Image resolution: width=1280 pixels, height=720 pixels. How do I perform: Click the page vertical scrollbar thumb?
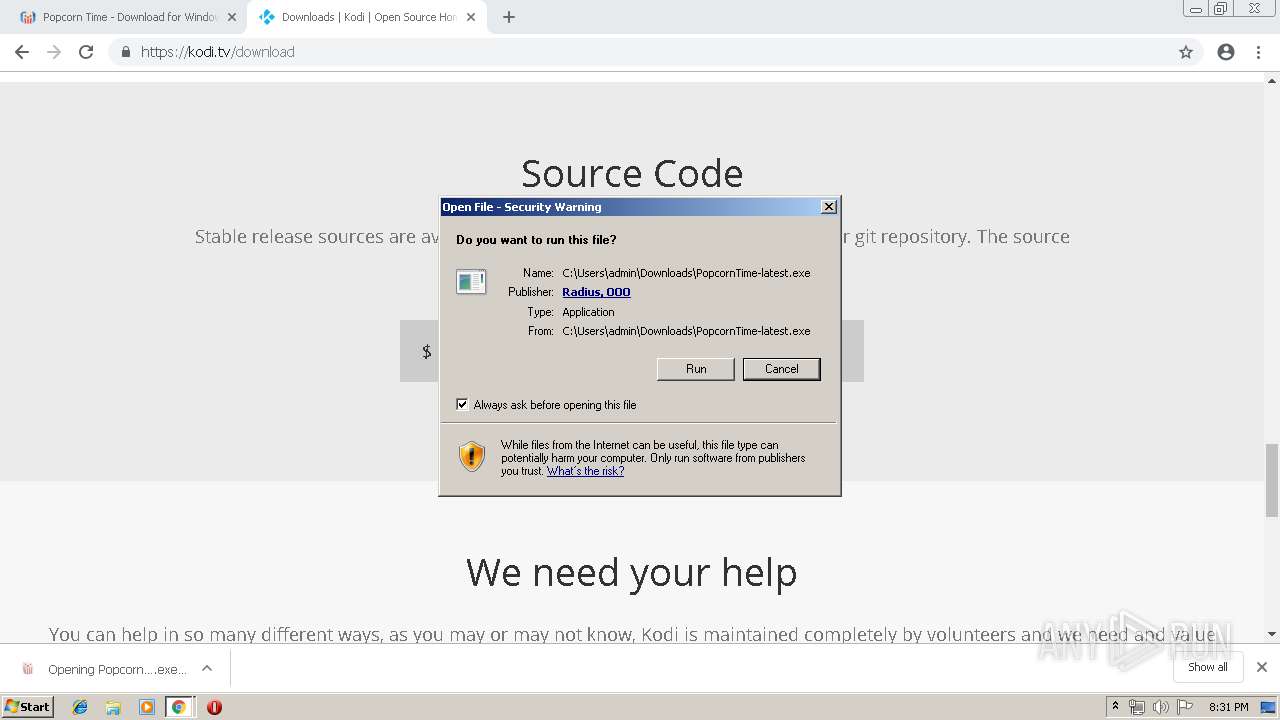click(x=1272, y=480)
